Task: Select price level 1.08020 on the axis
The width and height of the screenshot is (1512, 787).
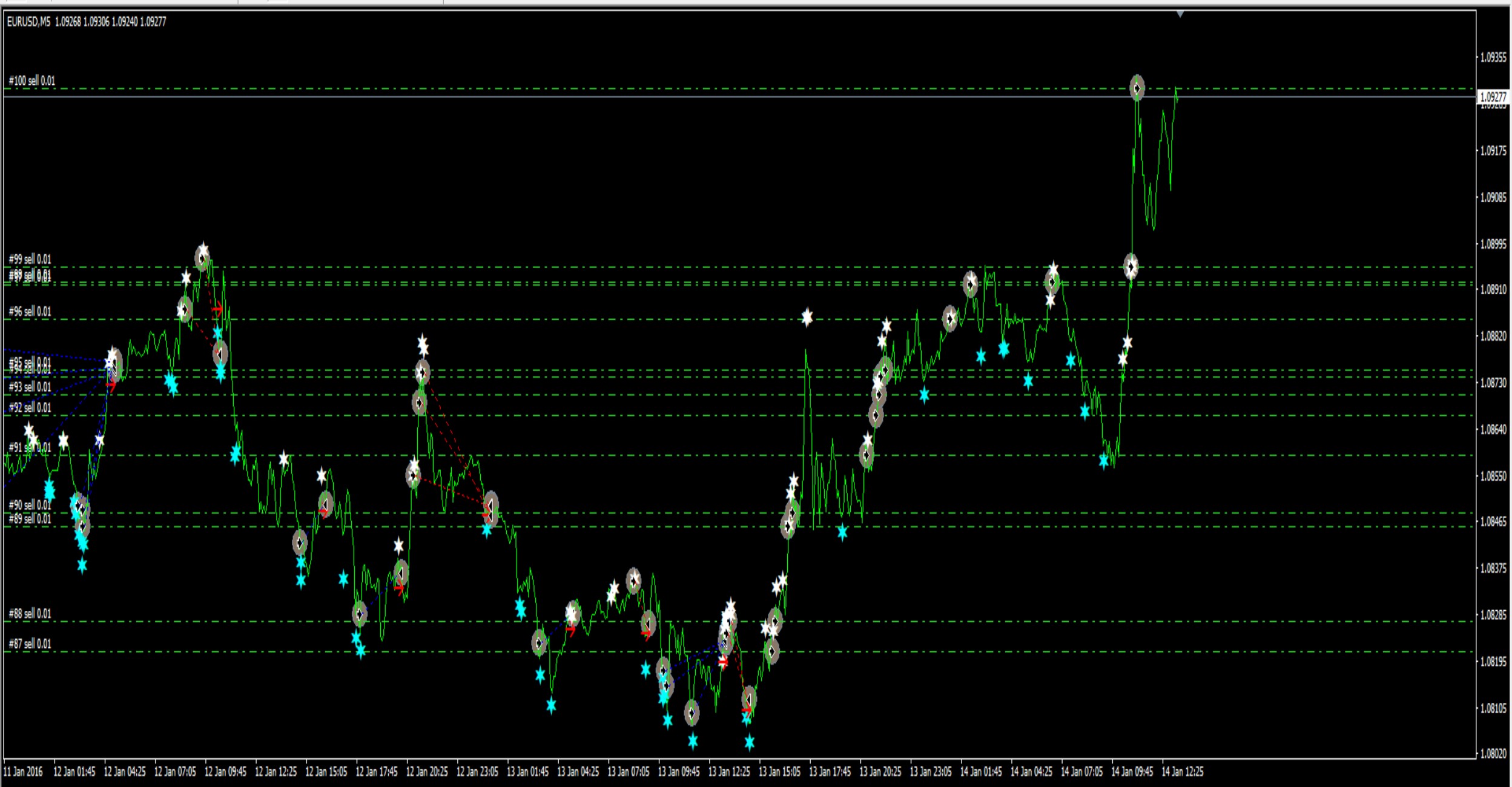Action: 1493,754
